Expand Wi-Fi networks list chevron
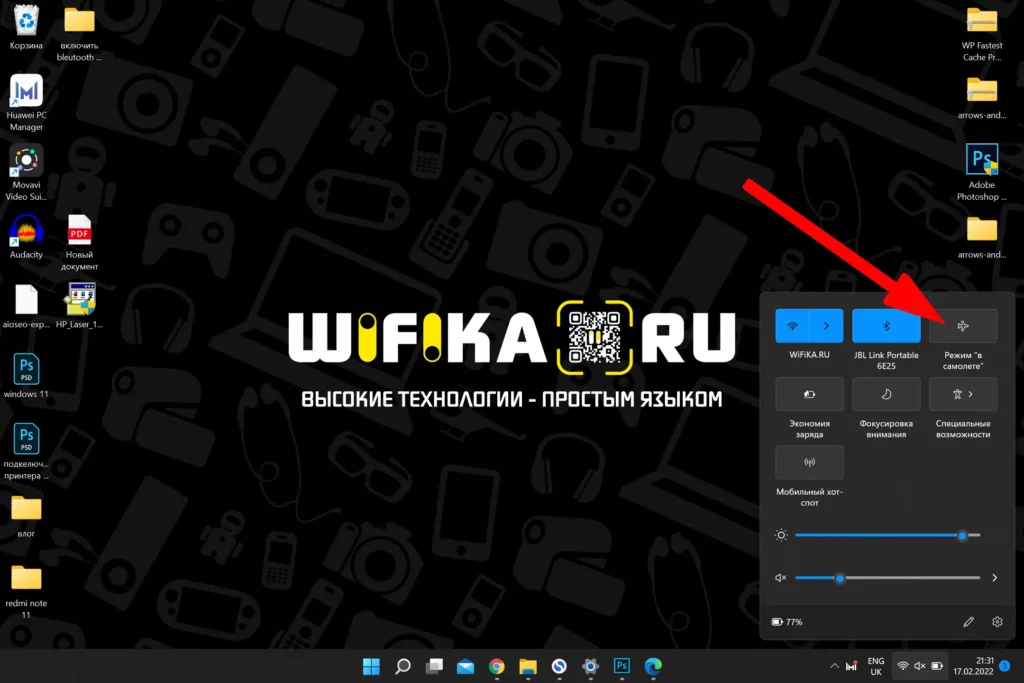Viewport: 1024px width, 683px height. click(x=827, y=326)
